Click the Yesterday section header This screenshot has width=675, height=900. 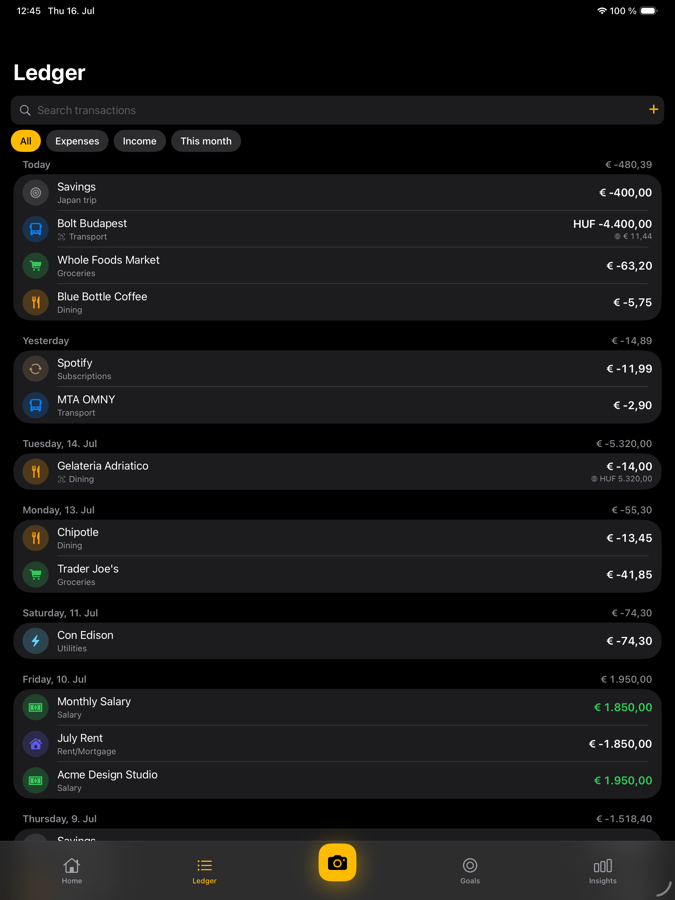(46, 341)
